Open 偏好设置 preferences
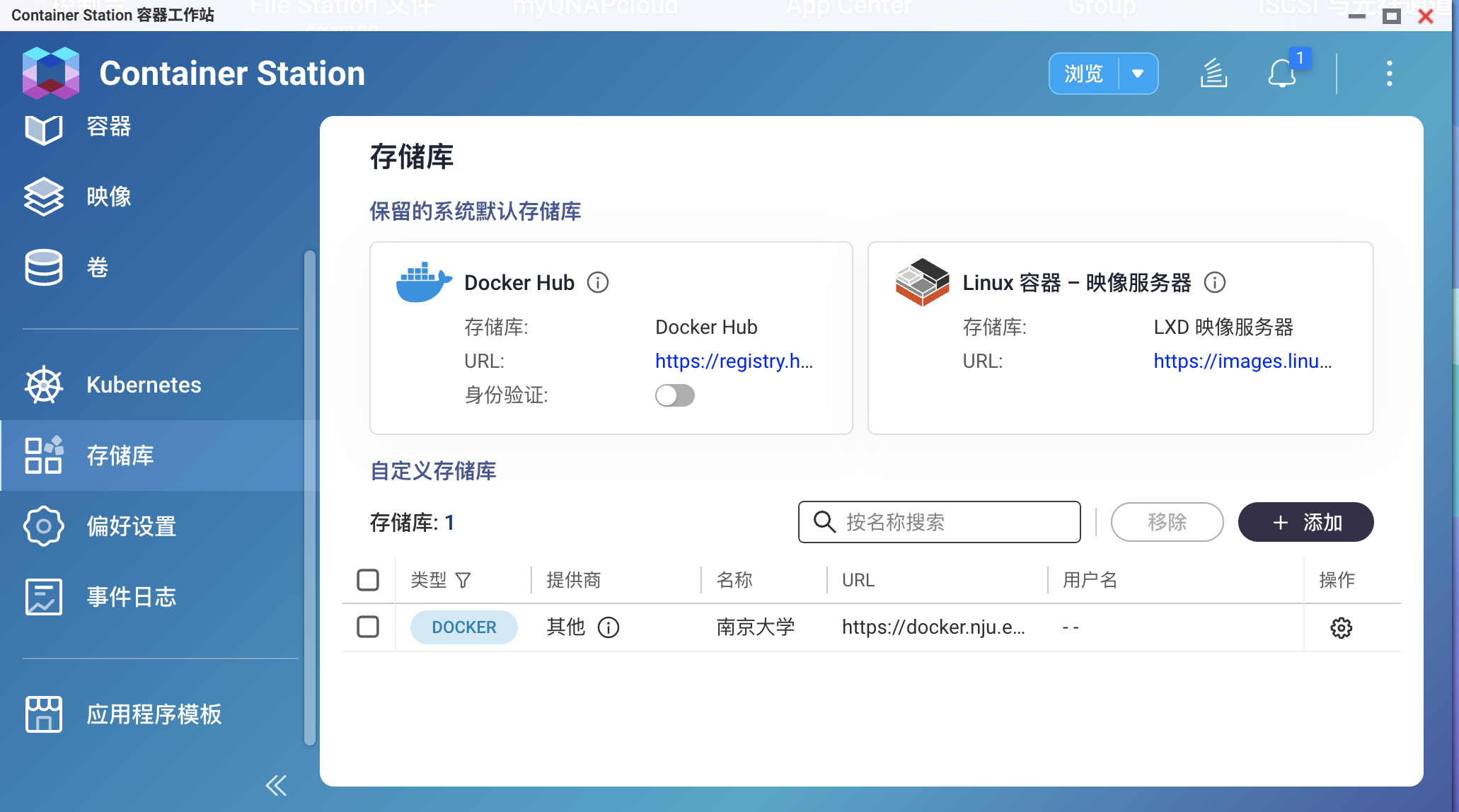 (x=159, y=526)
